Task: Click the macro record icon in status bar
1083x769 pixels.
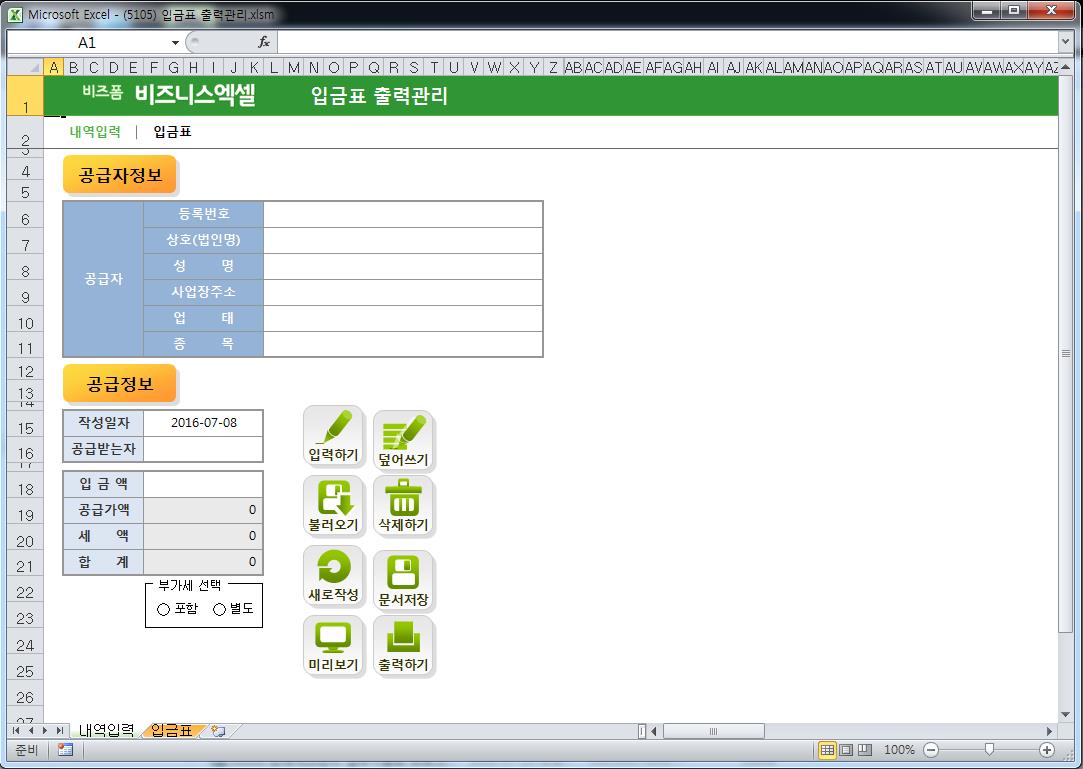Action: [x=66, y=750]
